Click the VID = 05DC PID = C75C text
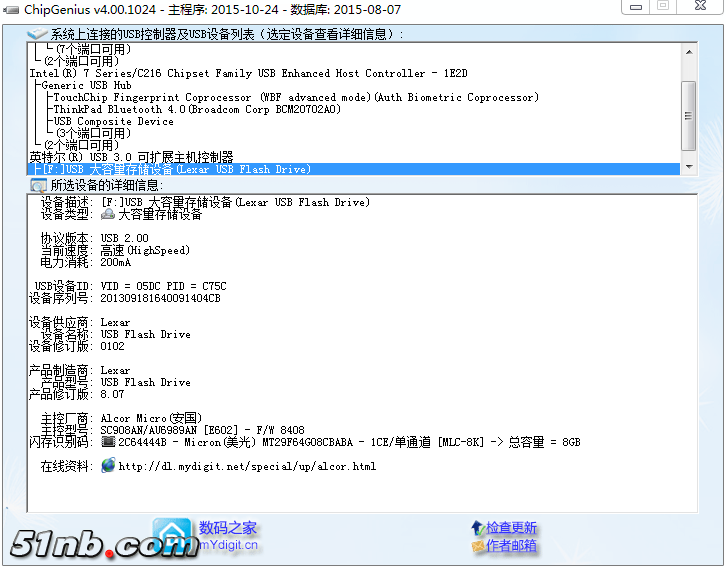726x568 pixels. click(163, 286)
